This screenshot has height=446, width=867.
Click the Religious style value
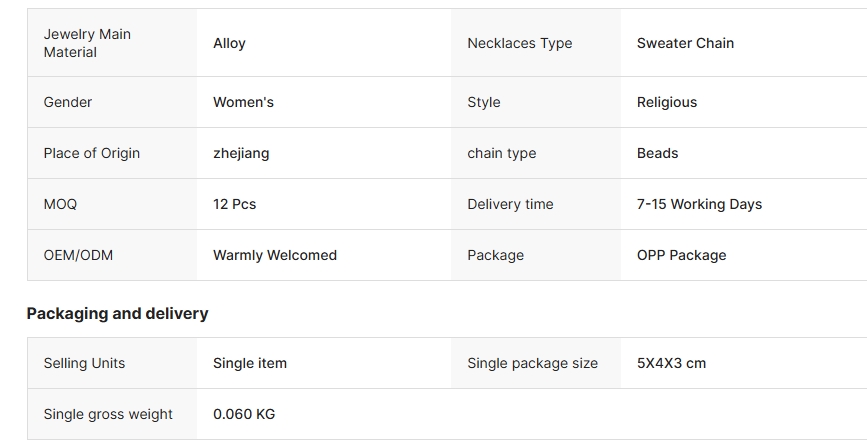[667, 102]
